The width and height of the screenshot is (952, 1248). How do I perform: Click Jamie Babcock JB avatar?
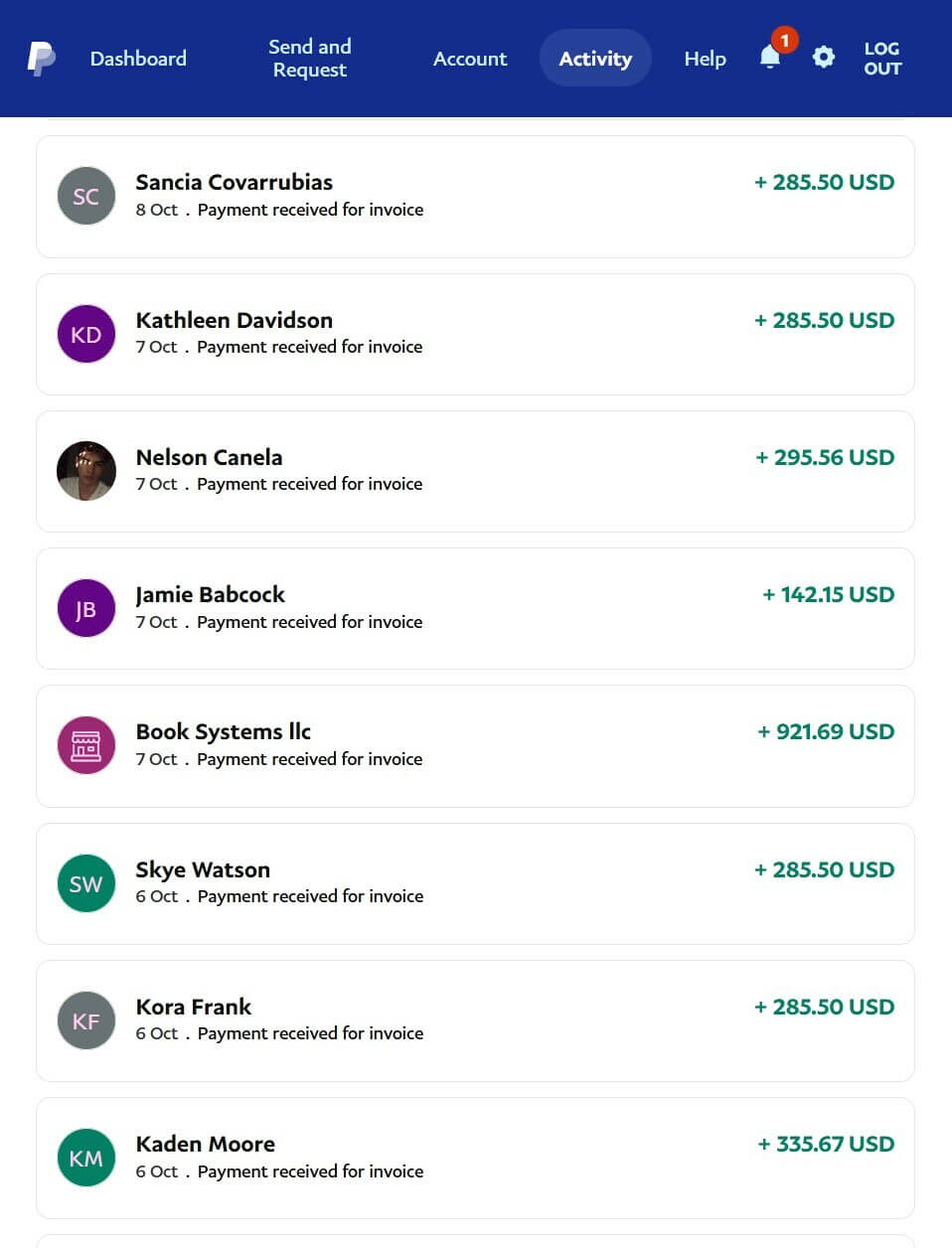coord(86,608)
